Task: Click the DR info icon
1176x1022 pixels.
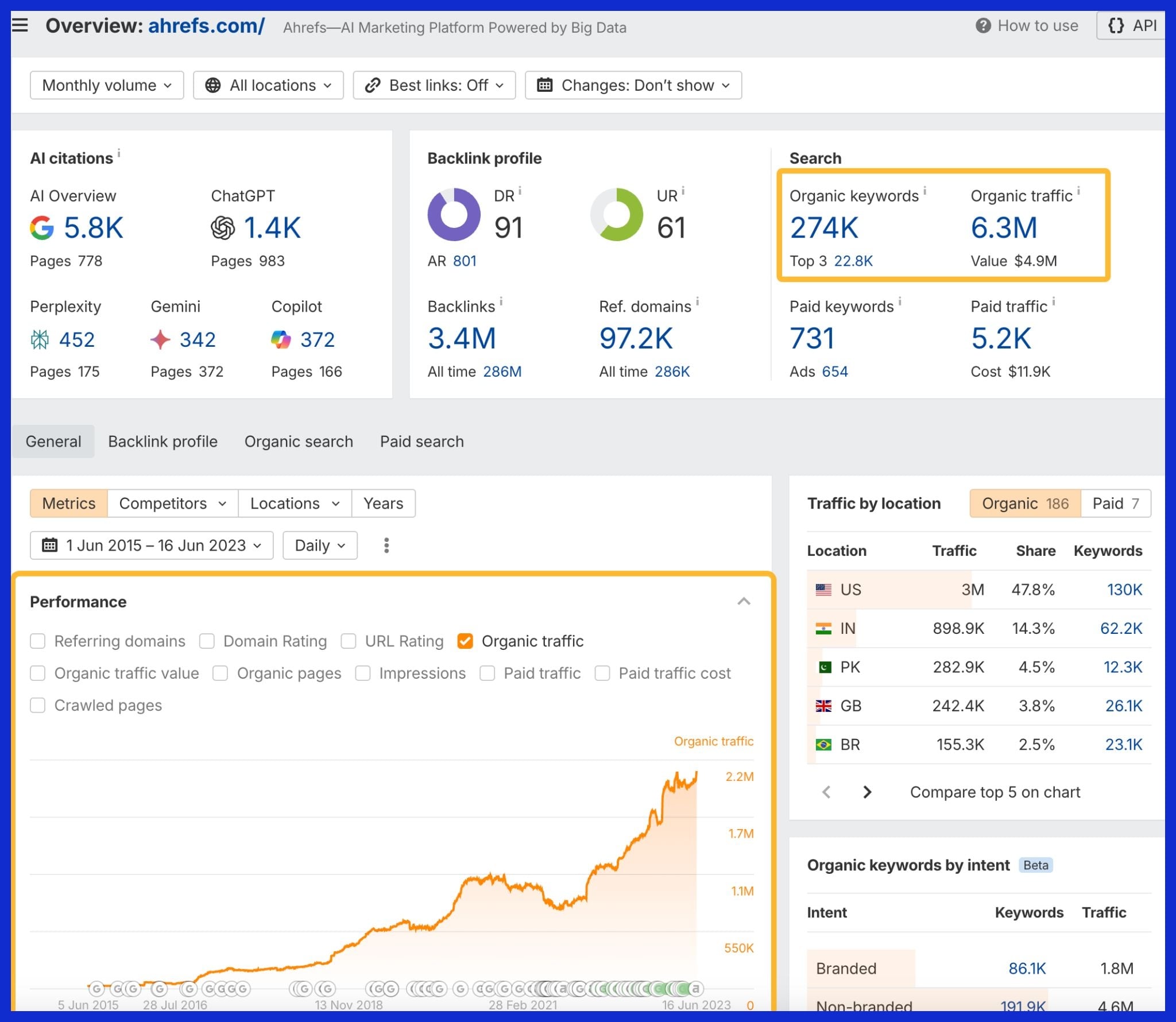Action: (520, 191)
